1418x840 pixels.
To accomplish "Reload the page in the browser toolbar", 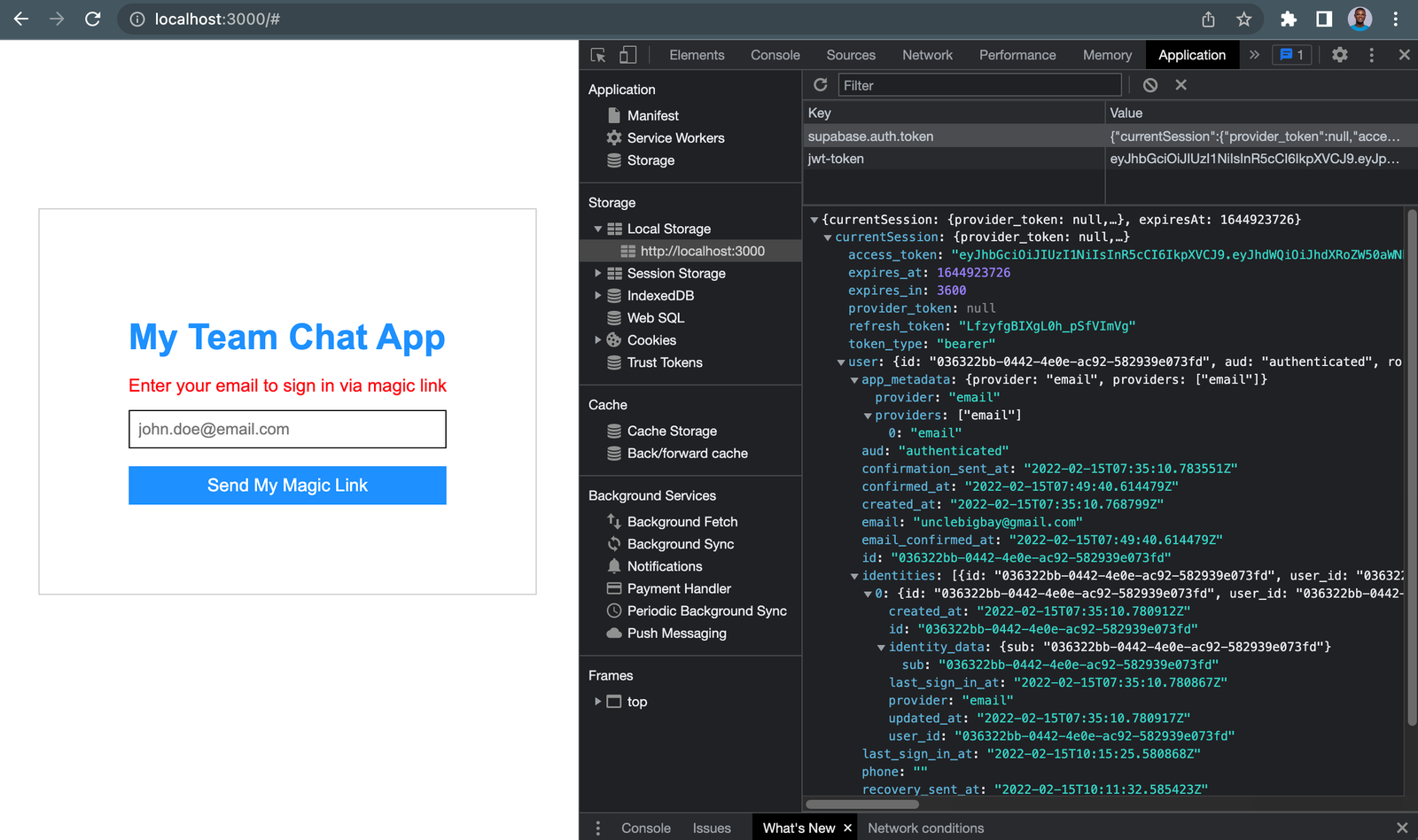I will tap(92, 19).
